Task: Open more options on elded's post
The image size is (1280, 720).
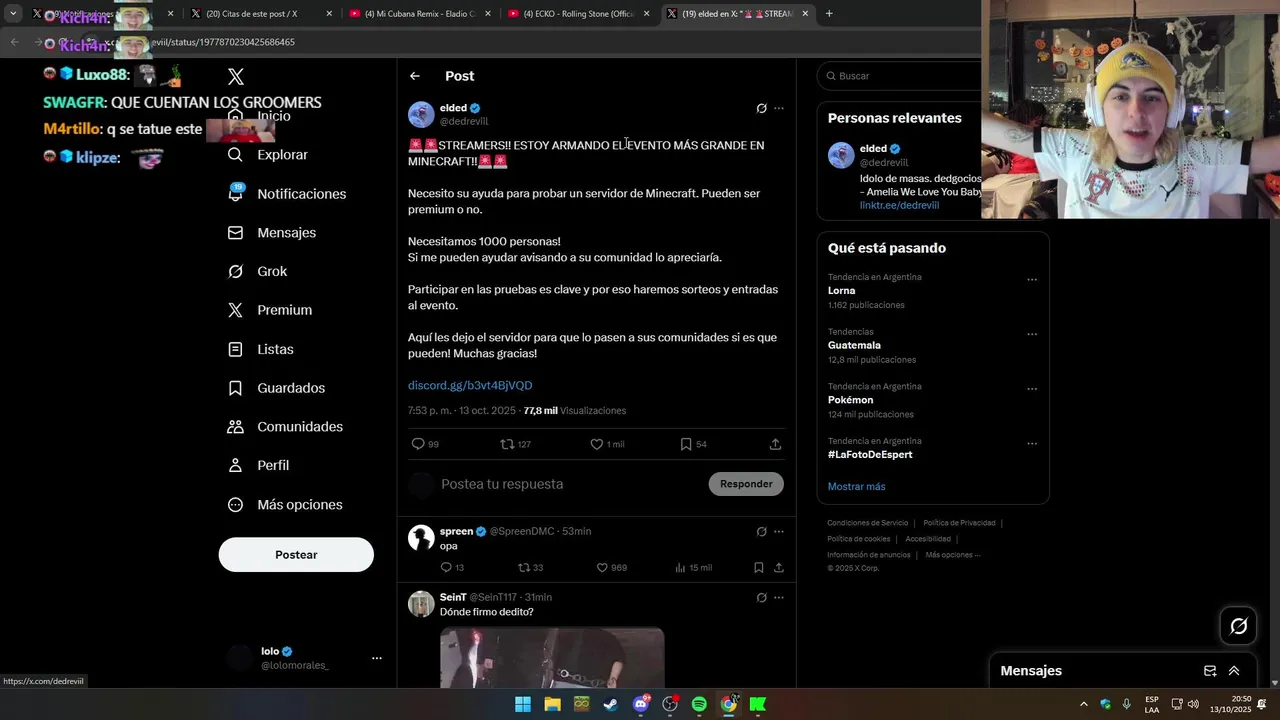Action: pos(779,108)
